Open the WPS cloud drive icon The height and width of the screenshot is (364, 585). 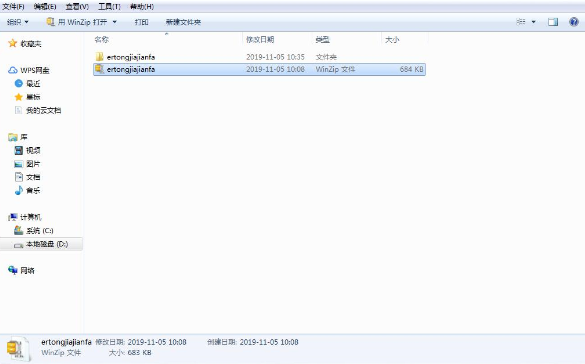click(13, 70)
